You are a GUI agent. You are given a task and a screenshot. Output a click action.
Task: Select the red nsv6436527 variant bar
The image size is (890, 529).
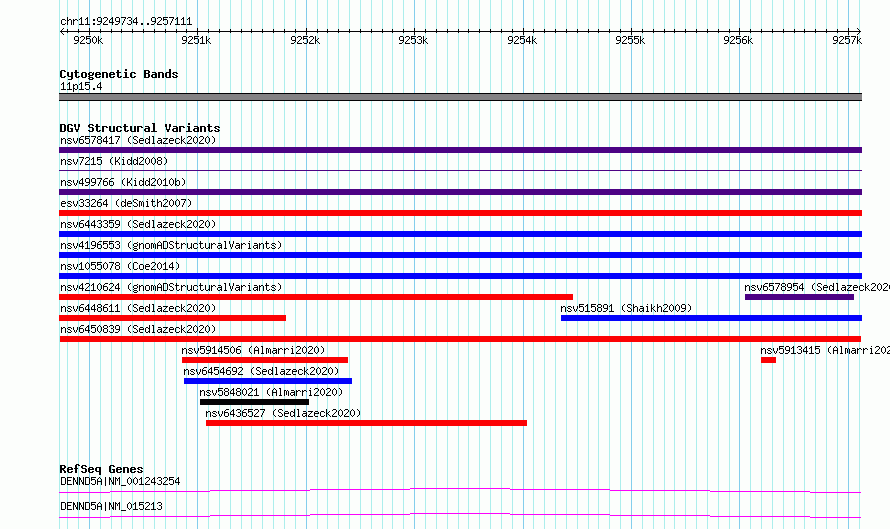point(367,423)
